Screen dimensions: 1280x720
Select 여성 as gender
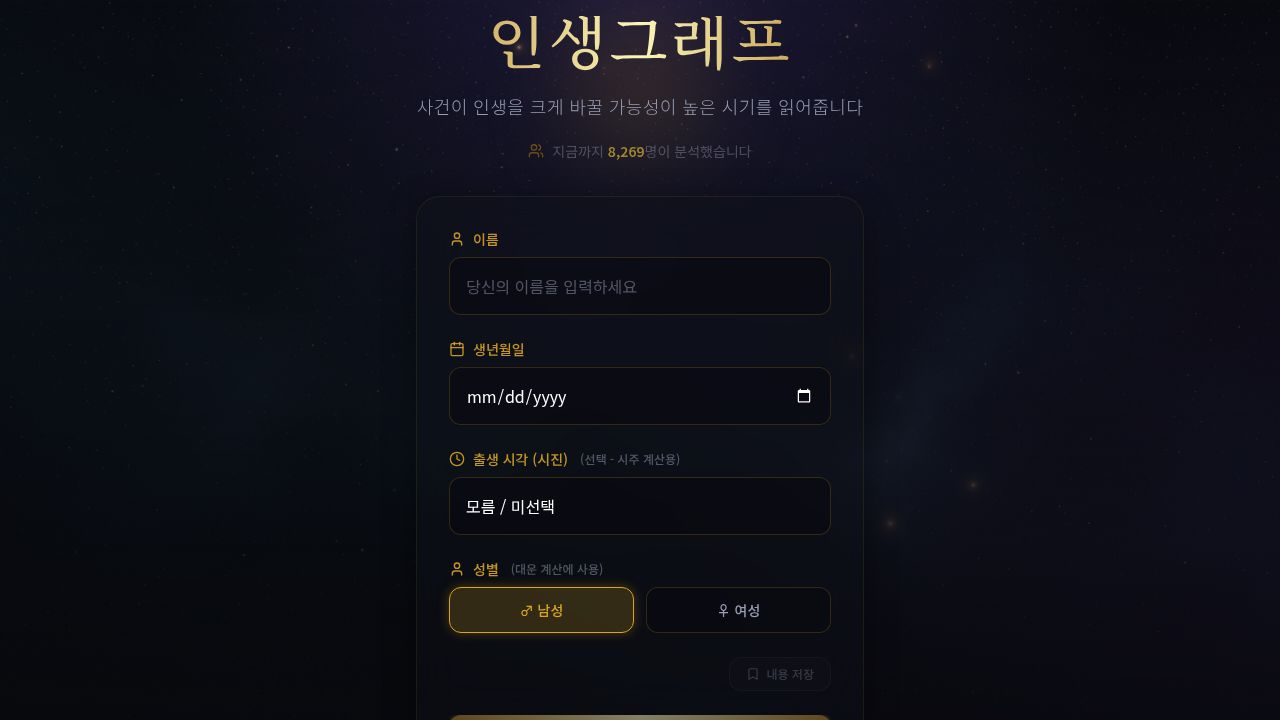(738, 610)
